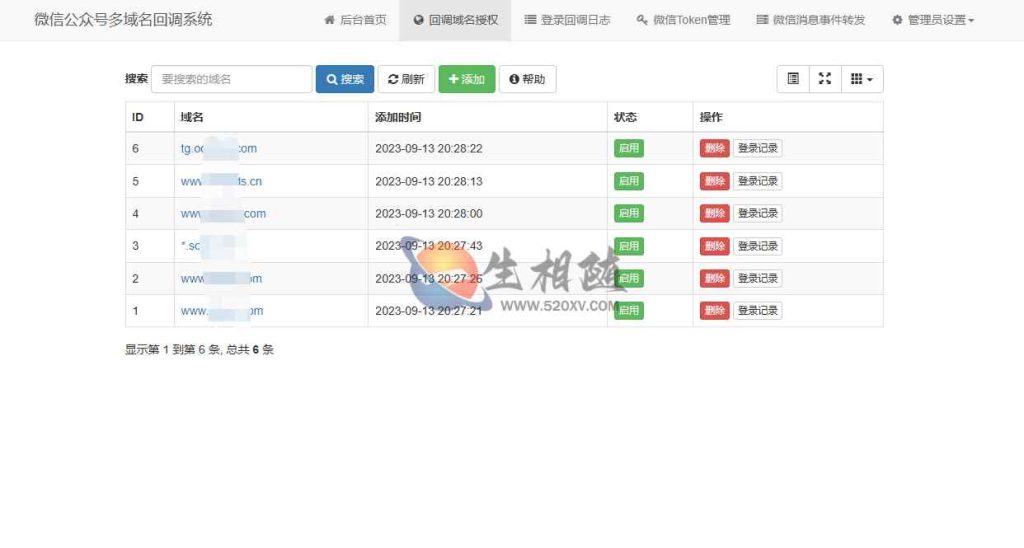Focus the domain search input field
1024x548 pixels.
coord(231,79)
